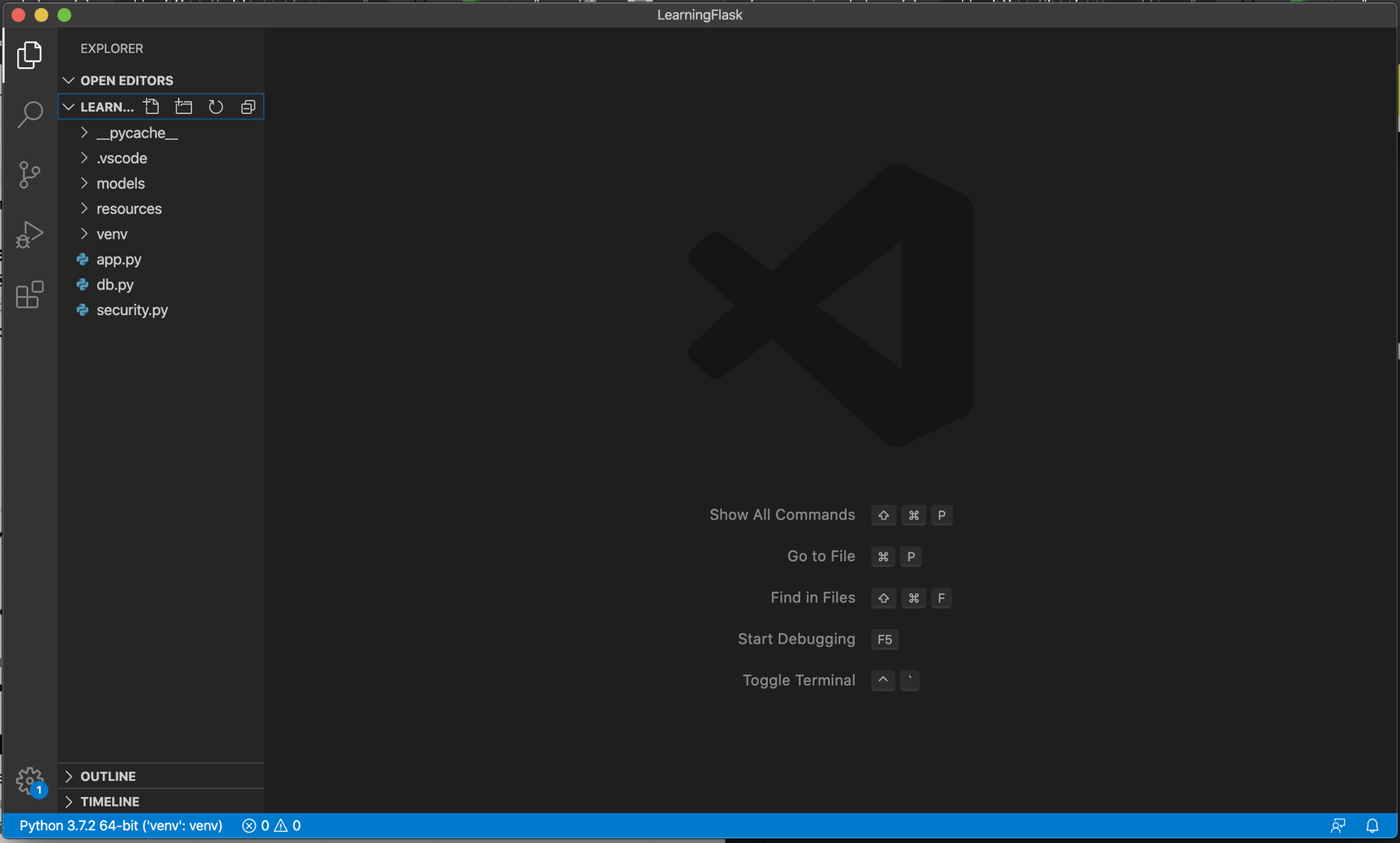Viewport: 1400px width, 843px height.
Task: Open the Run and Debug view
Action: [30, 235]
